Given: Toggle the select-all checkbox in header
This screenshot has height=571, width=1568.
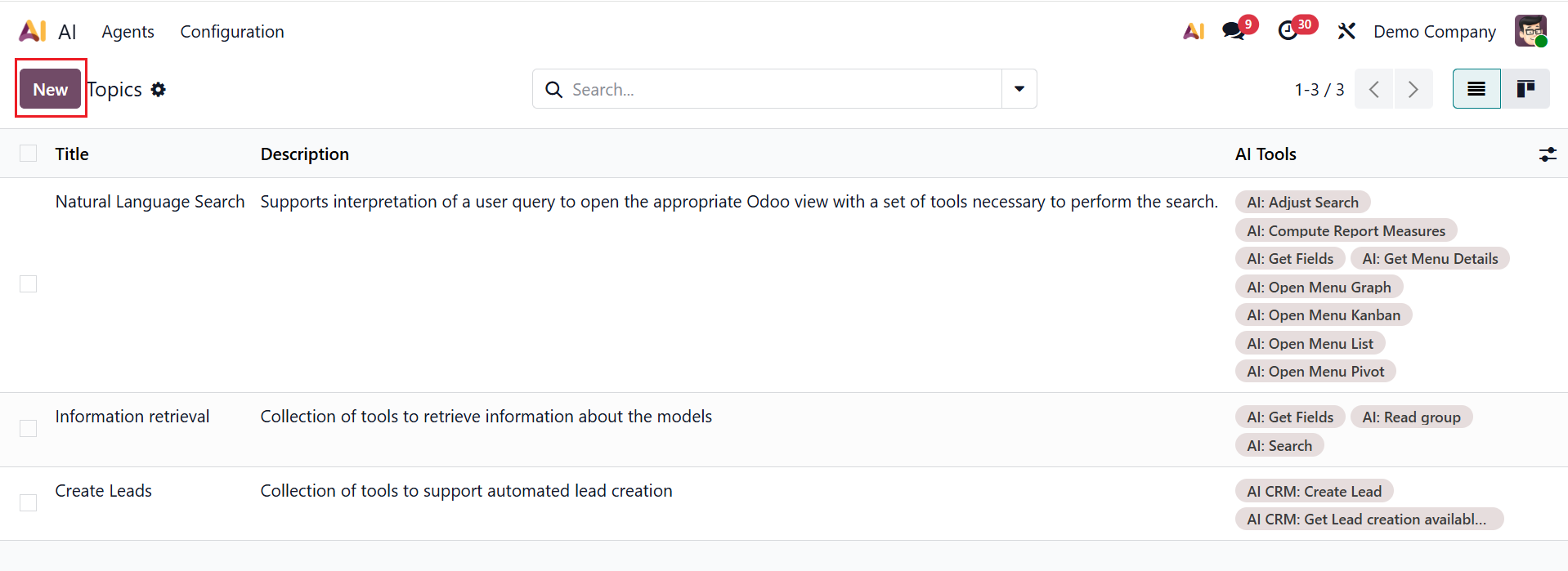Looking at the screenshot, I should [29, 154].
